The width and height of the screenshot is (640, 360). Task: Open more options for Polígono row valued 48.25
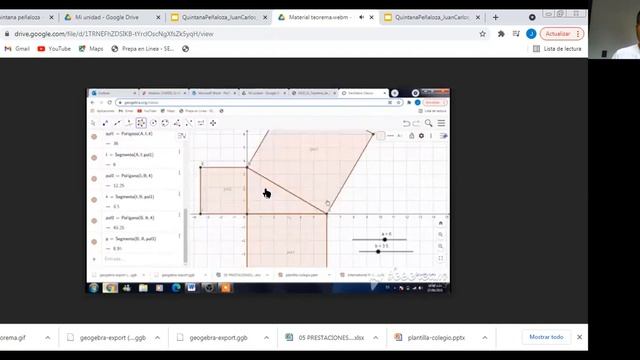pos(179,215)
